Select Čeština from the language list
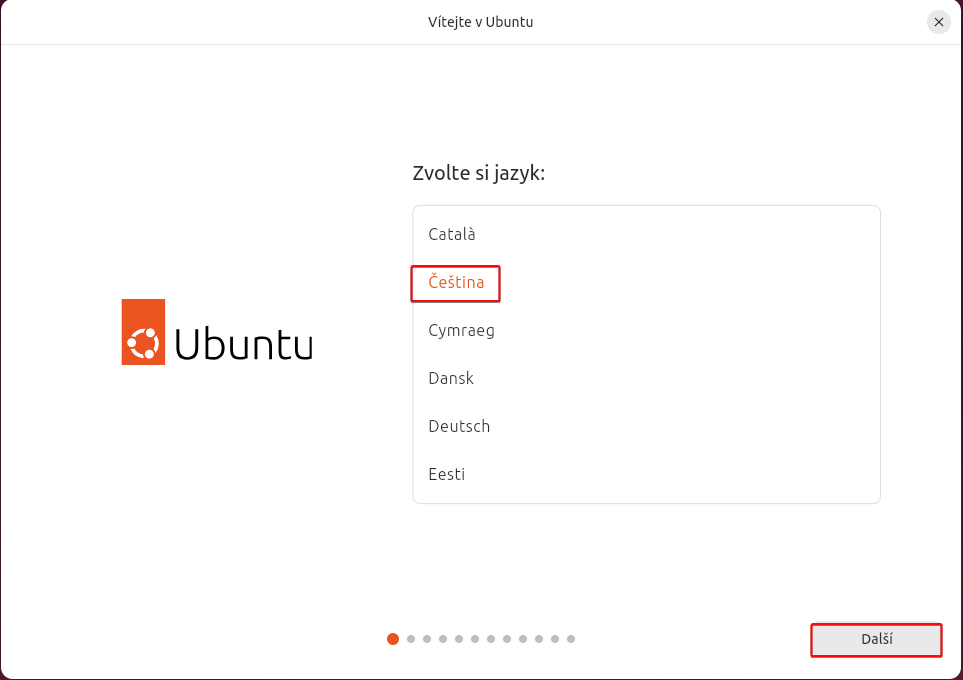This screenshot has width=963, height=680. coord(455,283)
